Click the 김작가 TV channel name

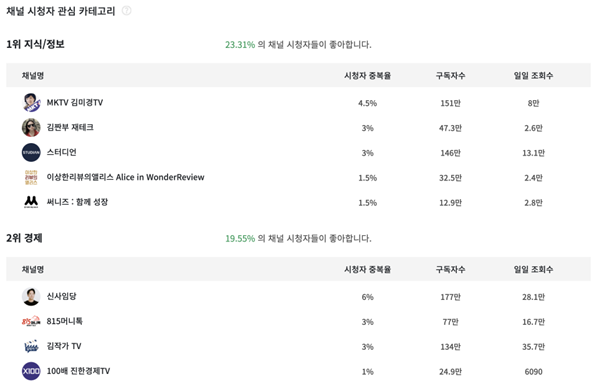tap(64, 346)
